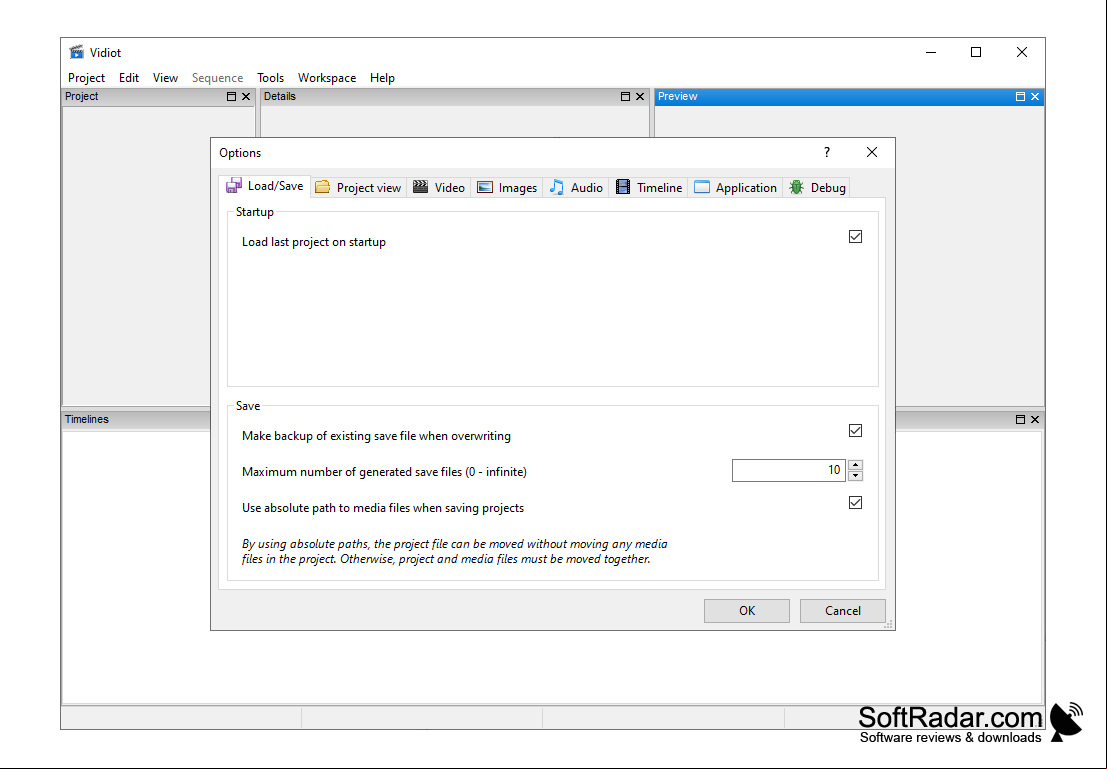The width and height of the screenshot is (1107, 769).
Task: Toggle Load last project on startup checkbox
Action: (855, 237)
